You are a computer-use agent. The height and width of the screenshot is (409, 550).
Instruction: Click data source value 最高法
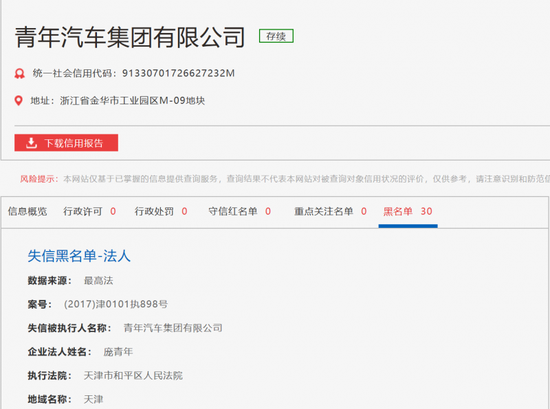pyautogui.click(x=99, y=281)
